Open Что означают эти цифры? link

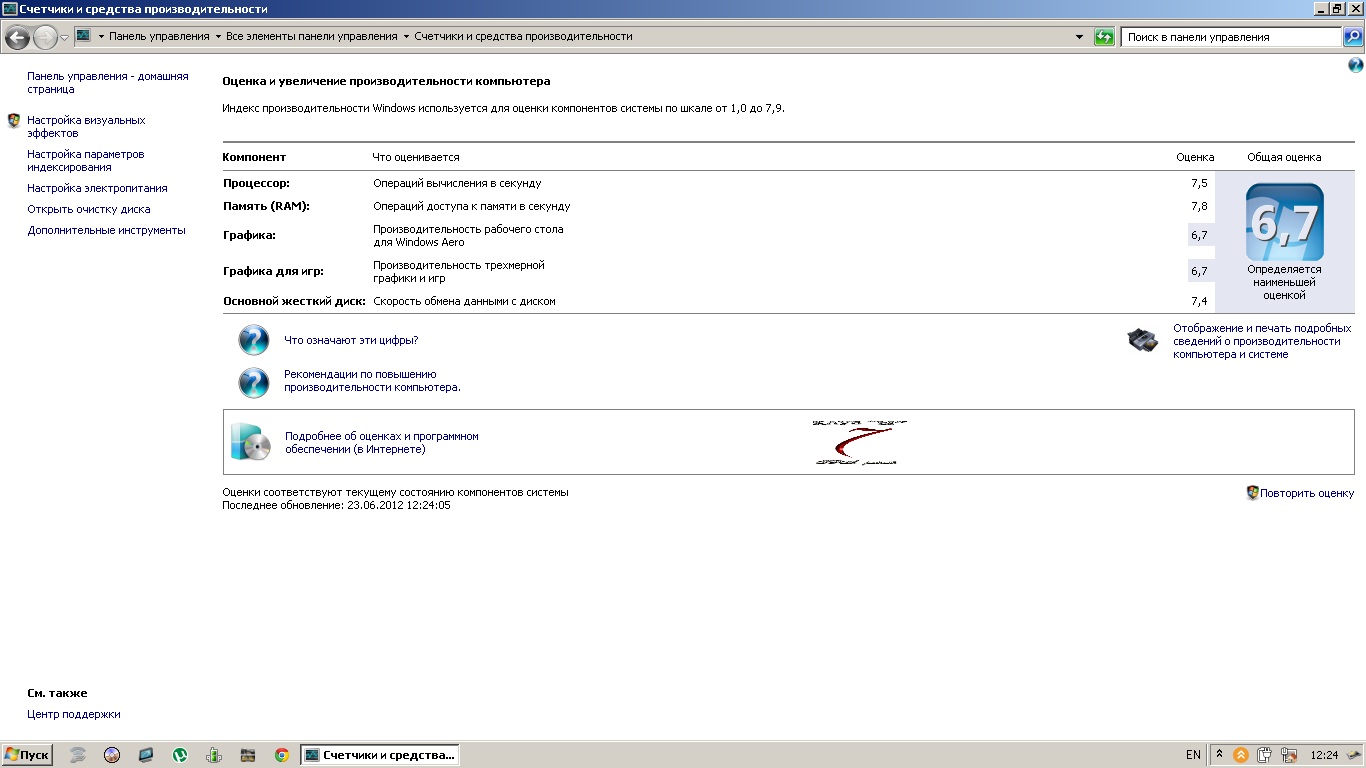(x=351, y=340)
